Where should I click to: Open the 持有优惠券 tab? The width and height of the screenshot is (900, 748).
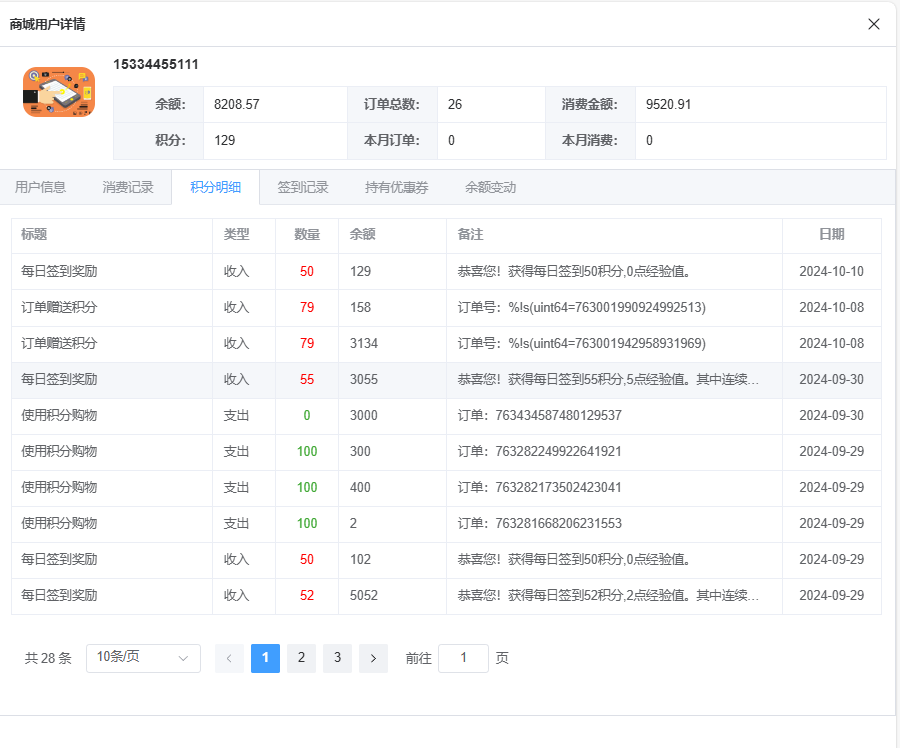(x=397, y=187)
